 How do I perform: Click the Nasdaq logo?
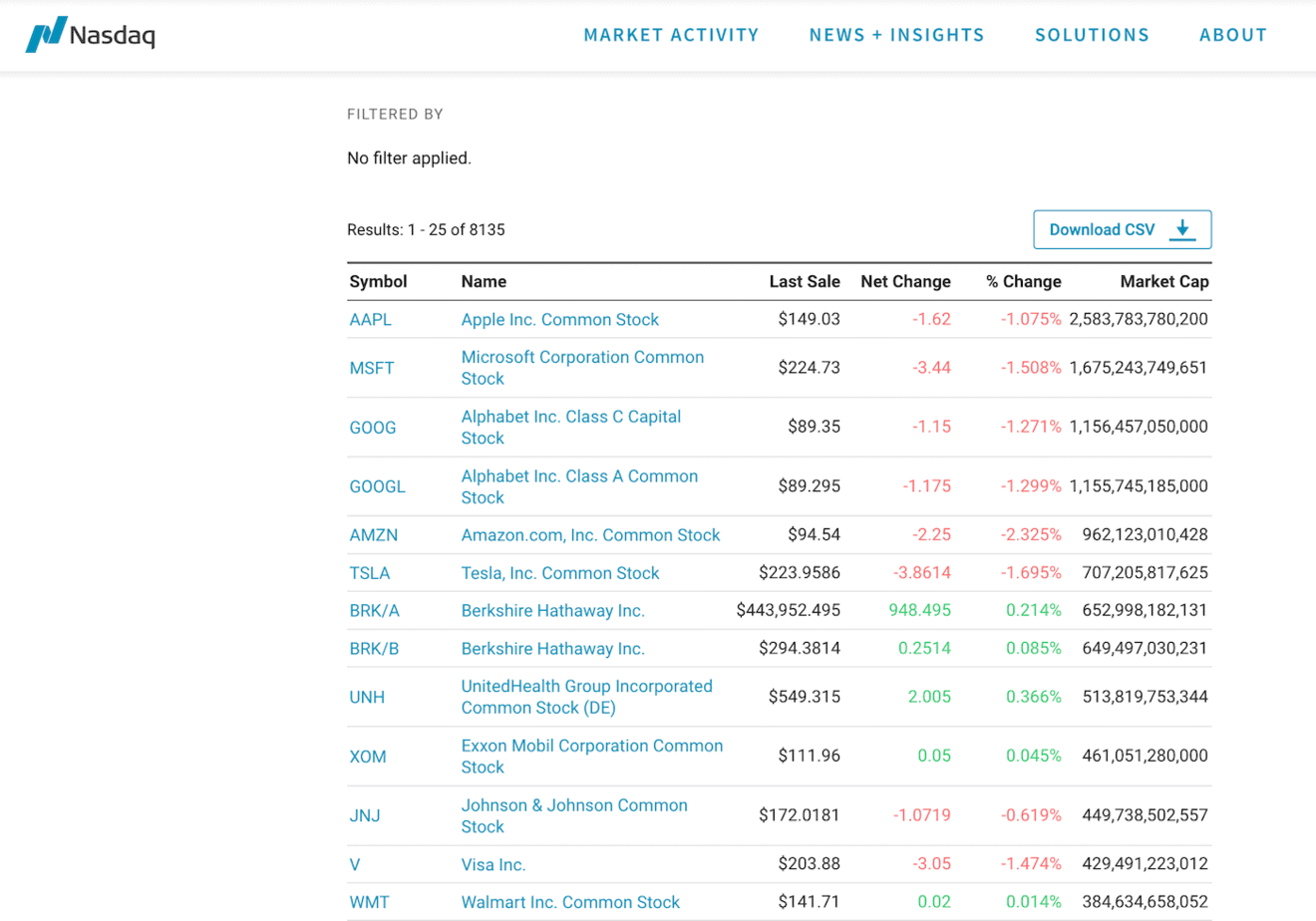tap(91, 35)
